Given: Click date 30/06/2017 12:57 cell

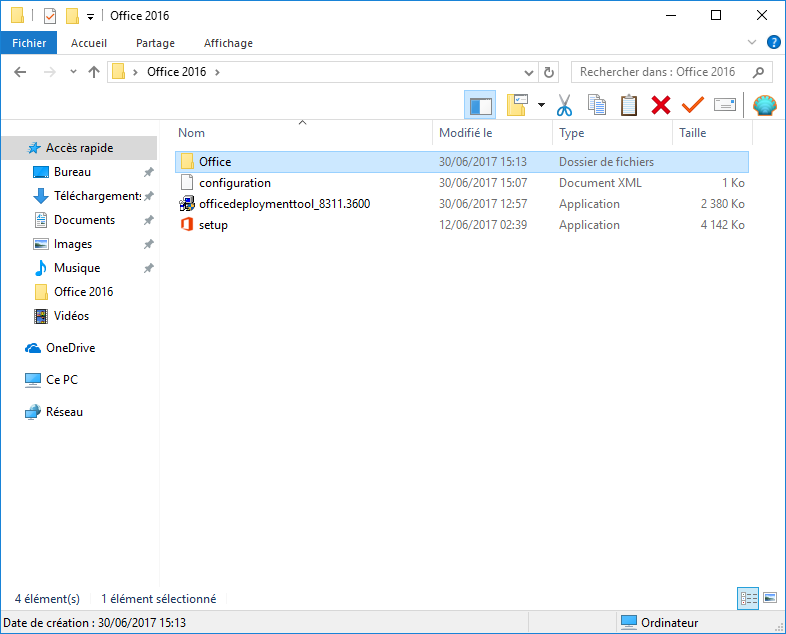Looking at the screenshot, I should tap(483, 204).
